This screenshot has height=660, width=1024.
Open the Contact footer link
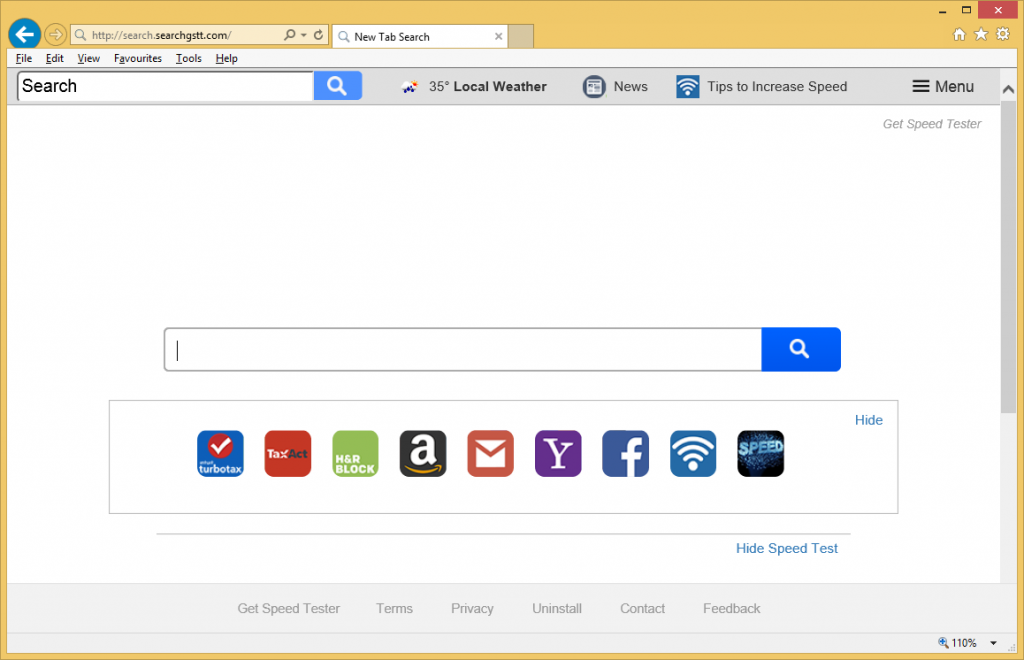[643, 608]
